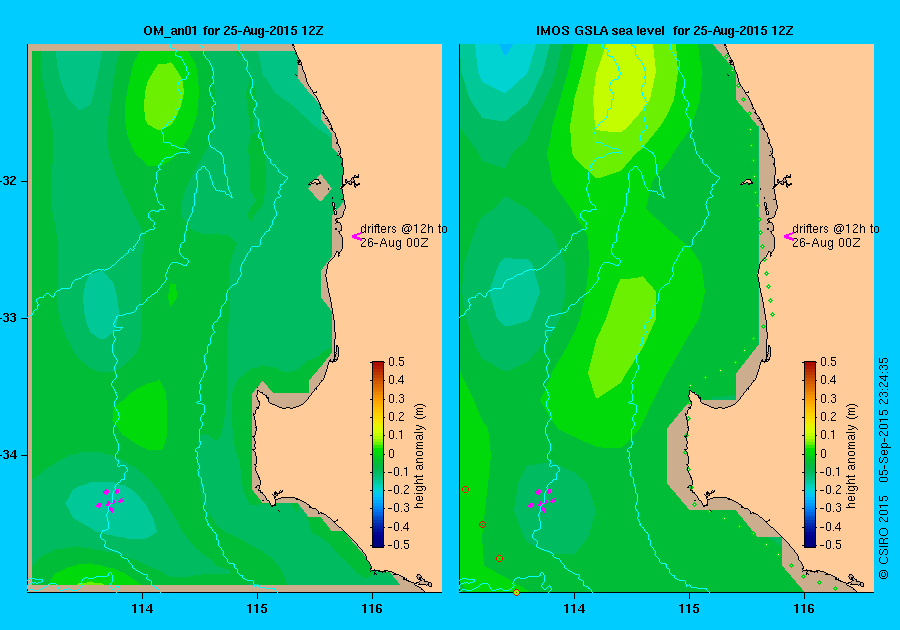
Task: Click the magenta drifter cluster on left map
Action: (x=110, y=500)
